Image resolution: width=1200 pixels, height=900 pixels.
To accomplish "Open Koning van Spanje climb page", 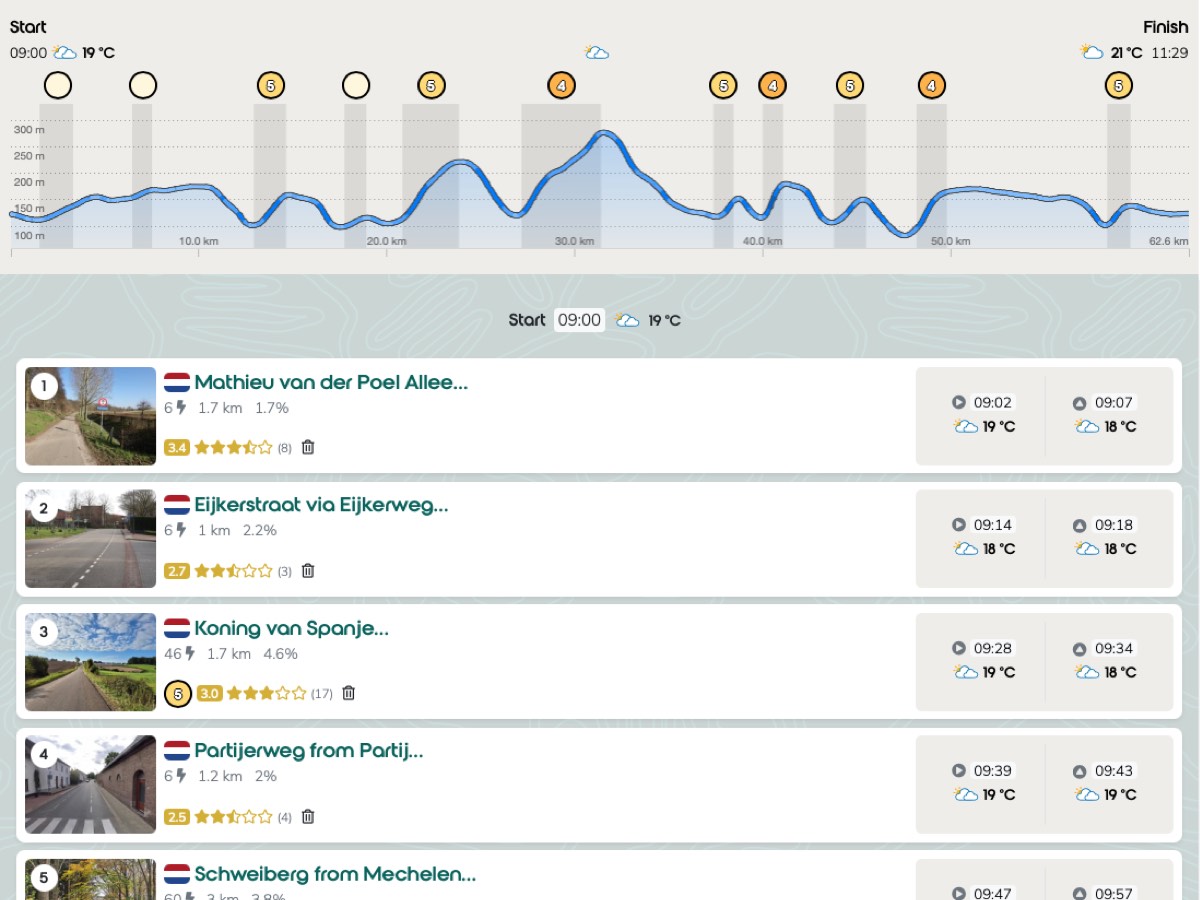I will (292, 628).
